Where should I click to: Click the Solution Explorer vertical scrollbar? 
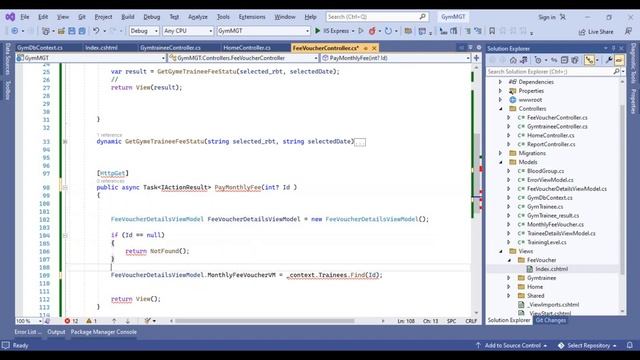pyautogui.click(x=622, y=190)
